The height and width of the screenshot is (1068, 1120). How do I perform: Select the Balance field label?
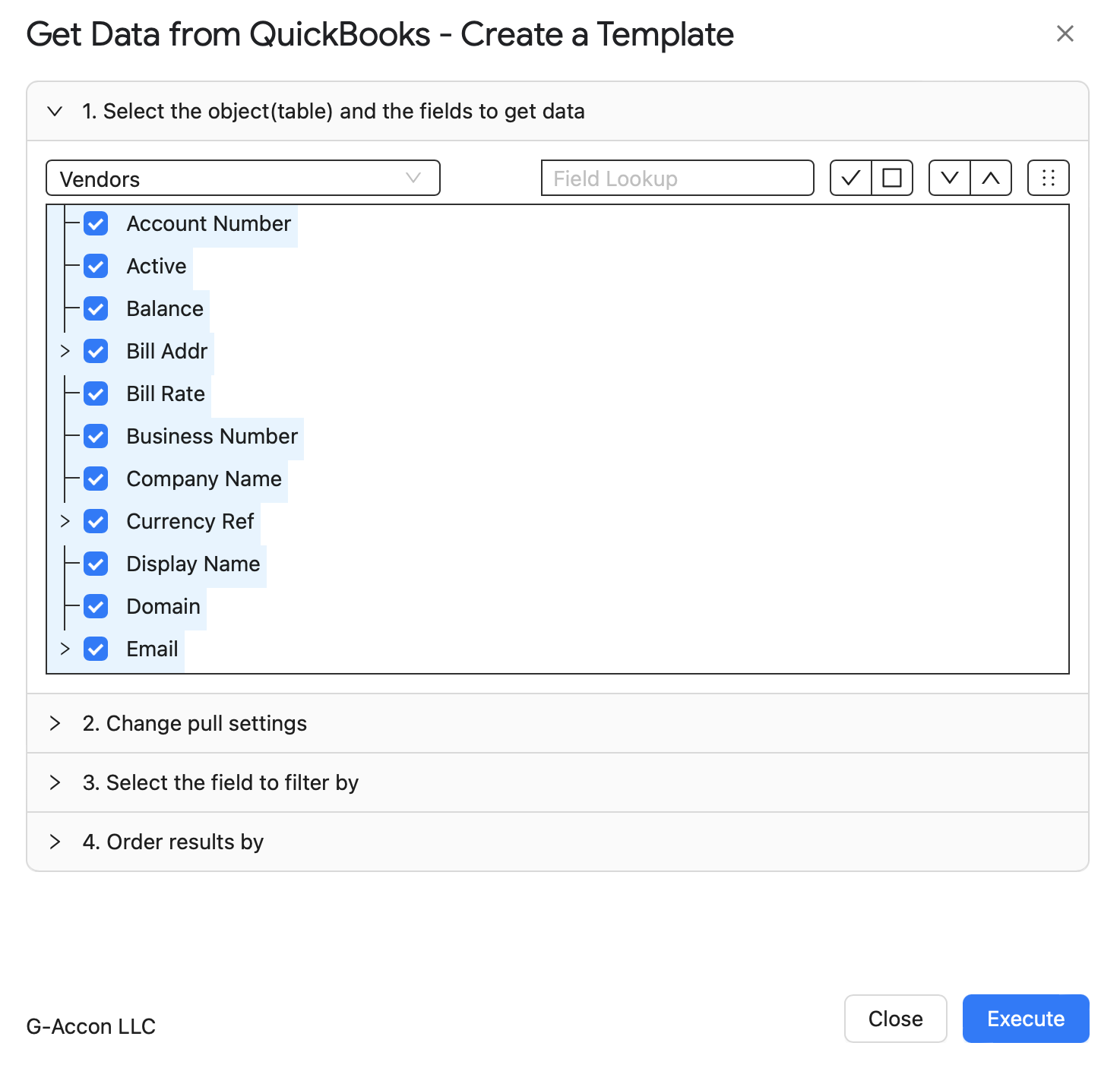point(165,308)
